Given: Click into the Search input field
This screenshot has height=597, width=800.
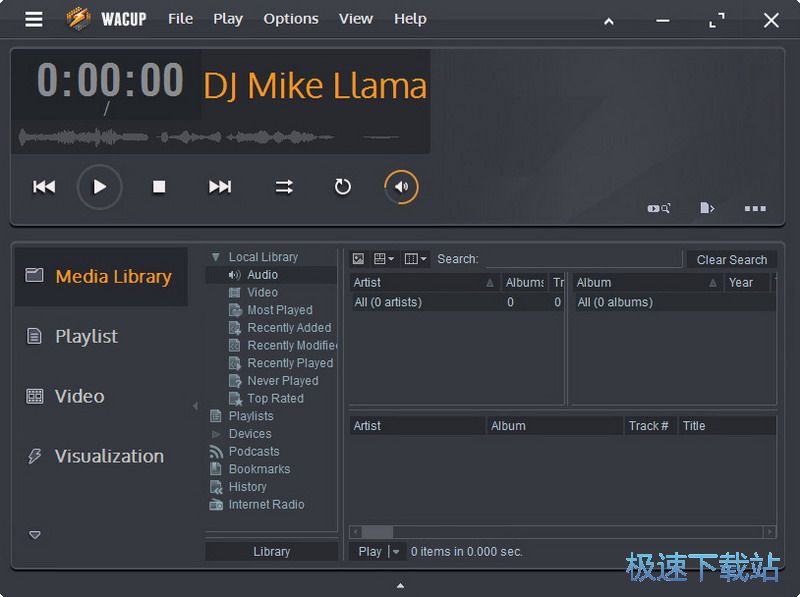Looking at the screenshot, I should tap(582, 259).
